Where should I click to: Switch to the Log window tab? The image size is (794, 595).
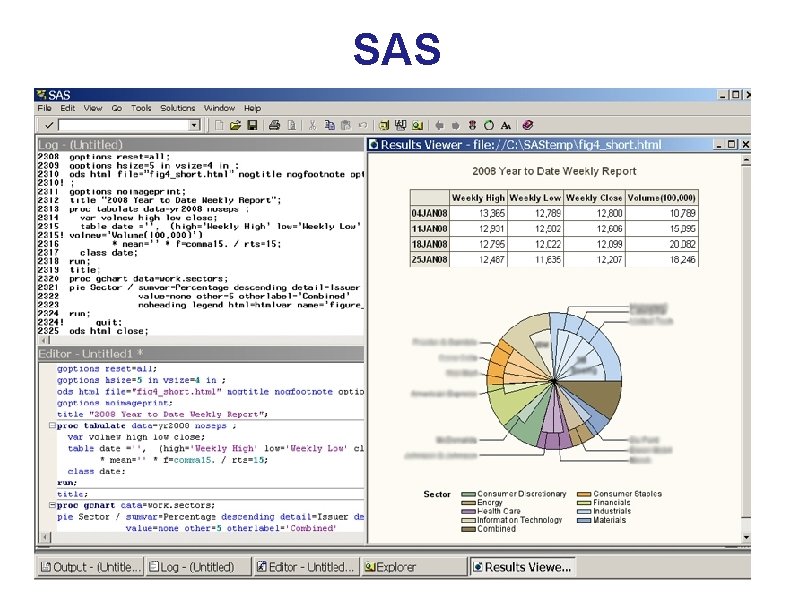(x=197, y=567)
